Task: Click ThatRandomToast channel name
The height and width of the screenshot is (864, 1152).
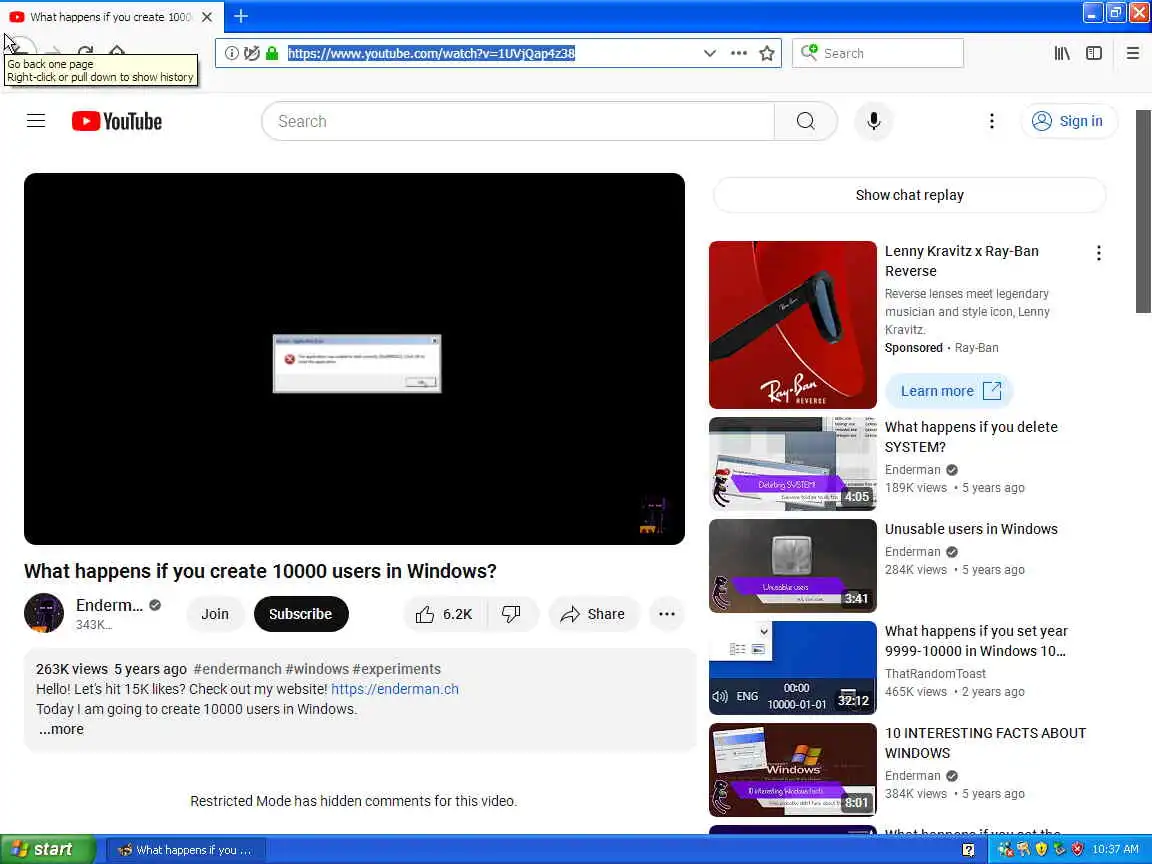Action: (x=935, y=674)
